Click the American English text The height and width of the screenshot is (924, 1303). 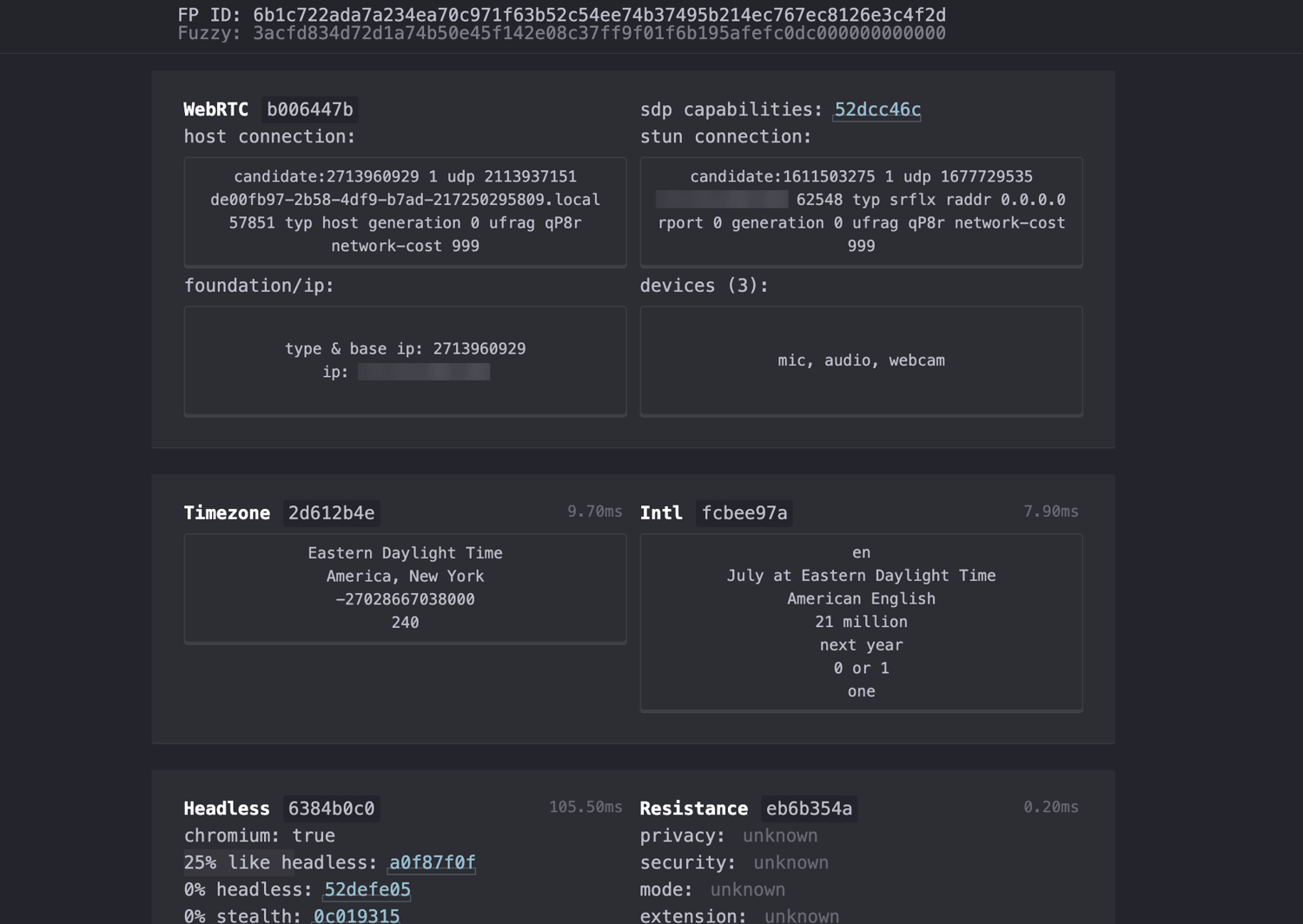861,598
